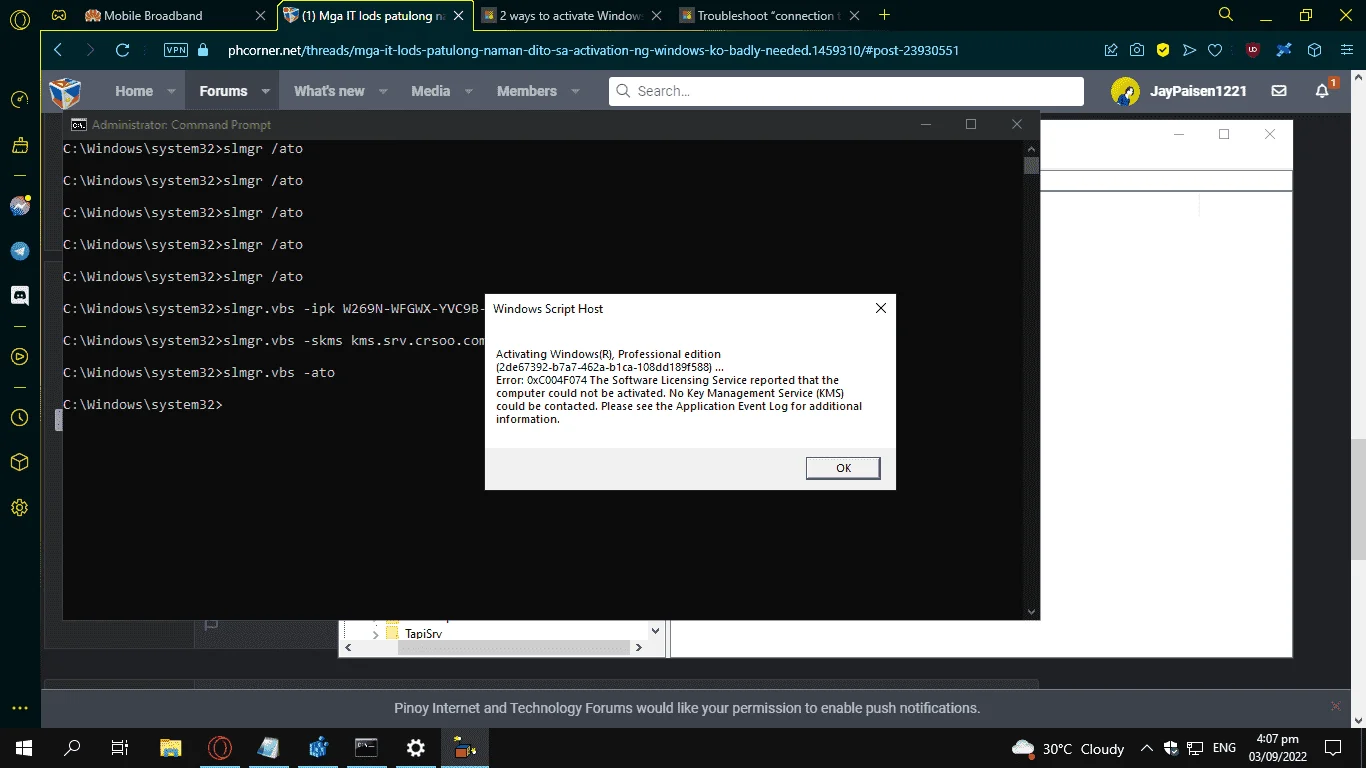Open GX Corner gamepad icon
The height and width of the screenshot is (768, 1366).
pyautogui.click(x=60, y=16)
